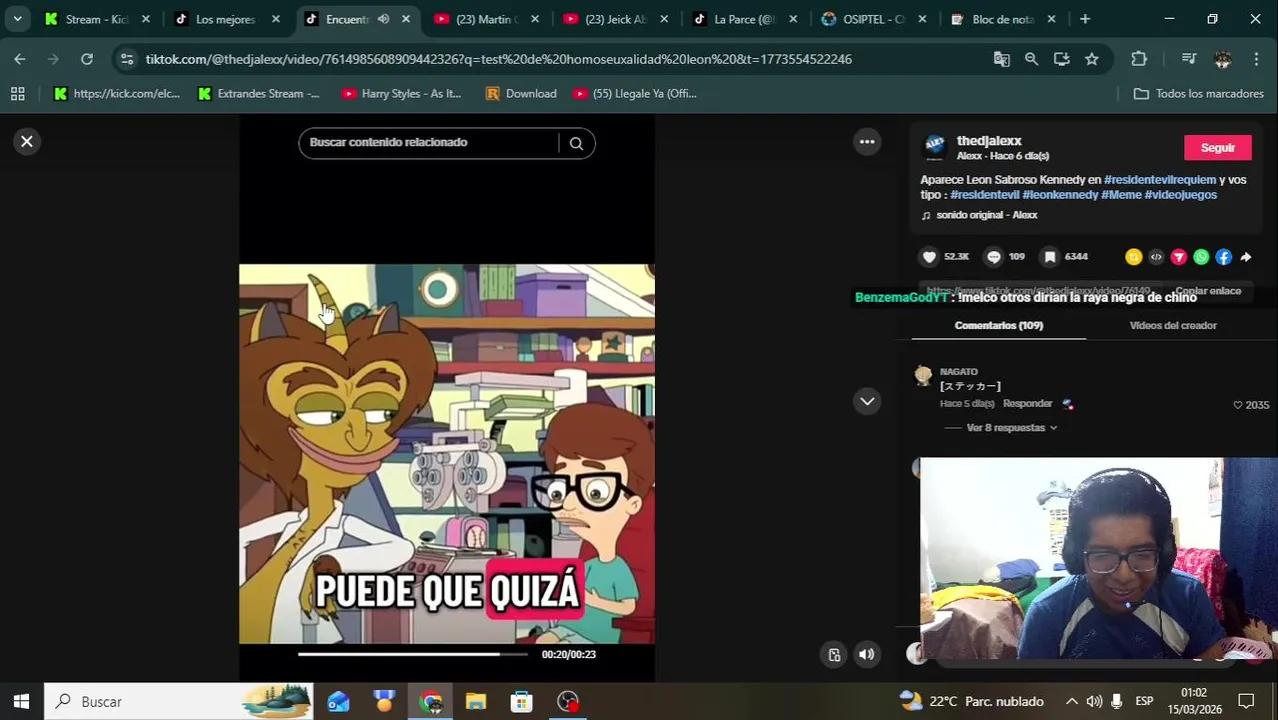Open the notification center icon
Image resolution: width=1278 pixels, height=720 pixels.
coord(1246,702)
